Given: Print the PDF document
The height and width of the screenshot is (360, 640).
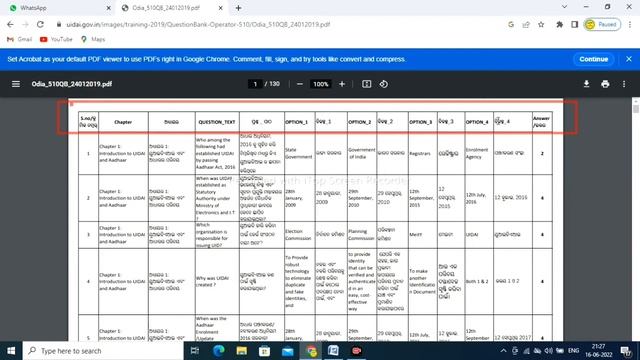Looking at the screenshot, I should tap(605, 84).
